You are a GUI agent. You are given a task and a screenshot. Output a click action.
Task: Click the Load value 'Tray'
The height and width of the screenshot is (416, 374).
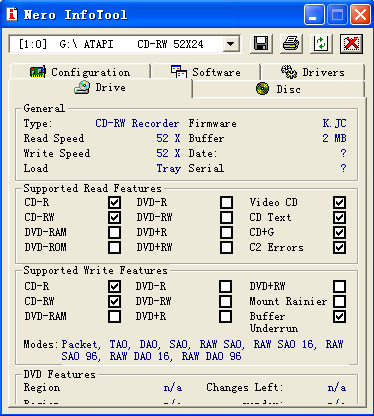pyautogui.click(x=169, y=168)
